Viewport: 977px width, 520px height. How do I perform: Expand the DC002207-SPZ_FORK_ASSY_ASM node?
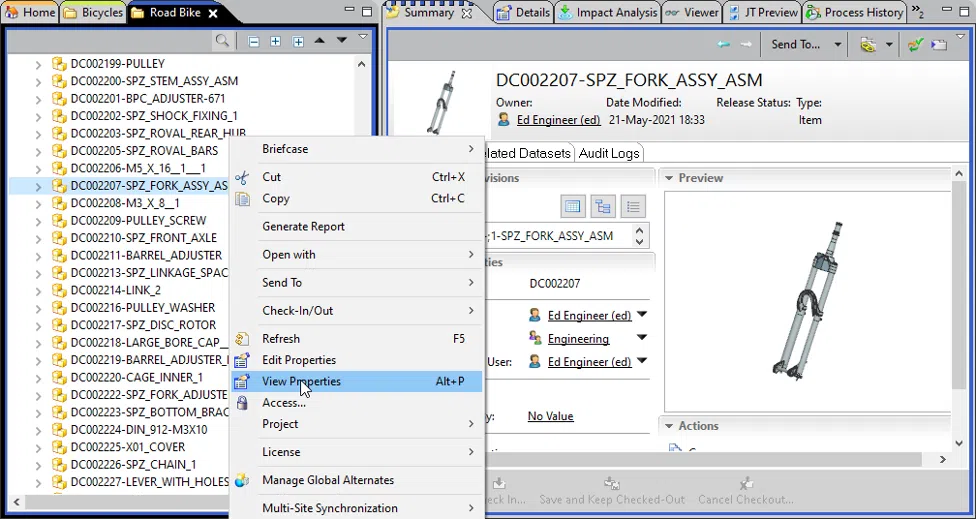(39, 186)
